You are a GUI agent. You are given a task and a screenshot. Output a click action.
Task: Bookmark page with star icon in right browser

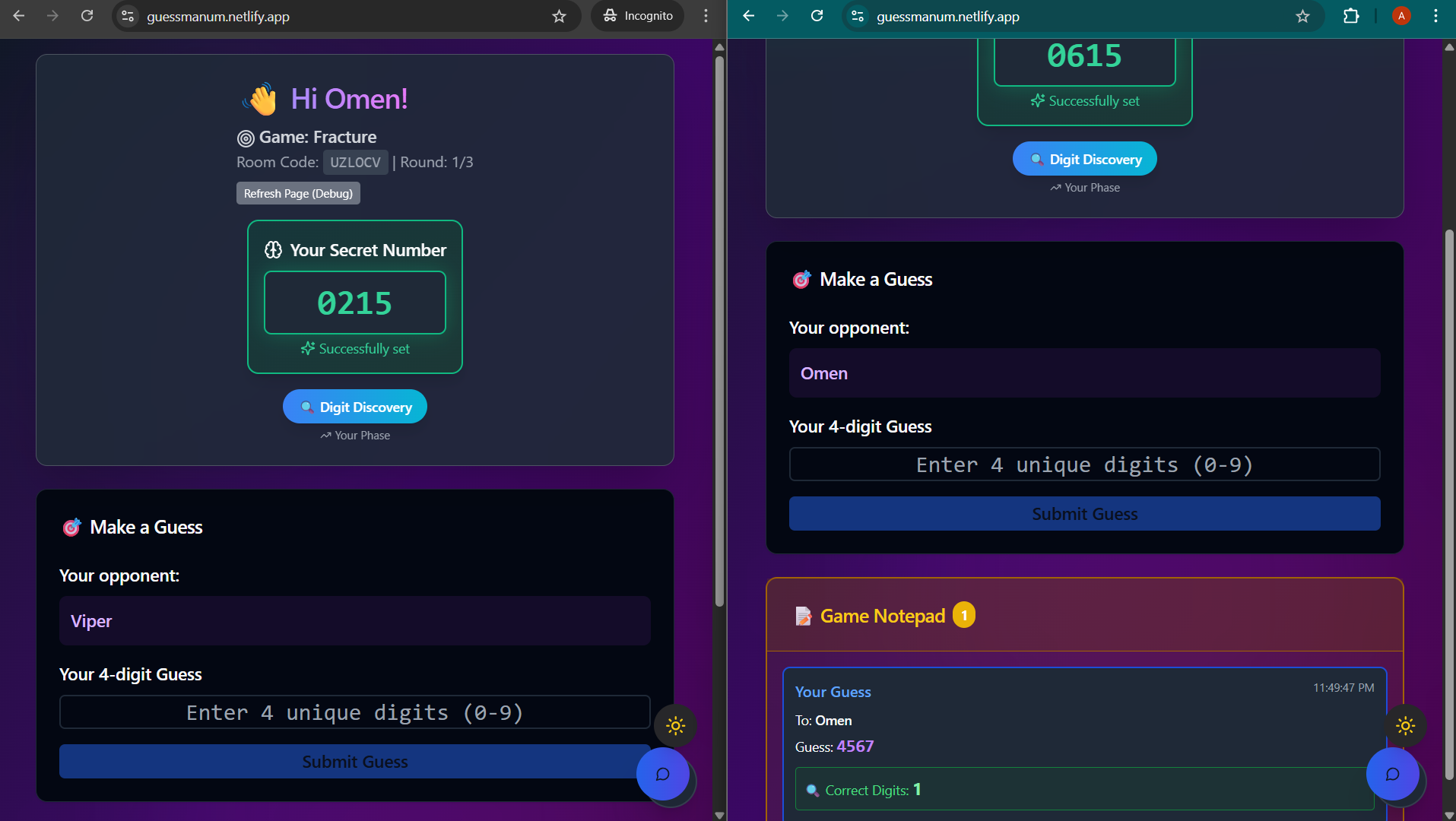tap(1302, 16)
